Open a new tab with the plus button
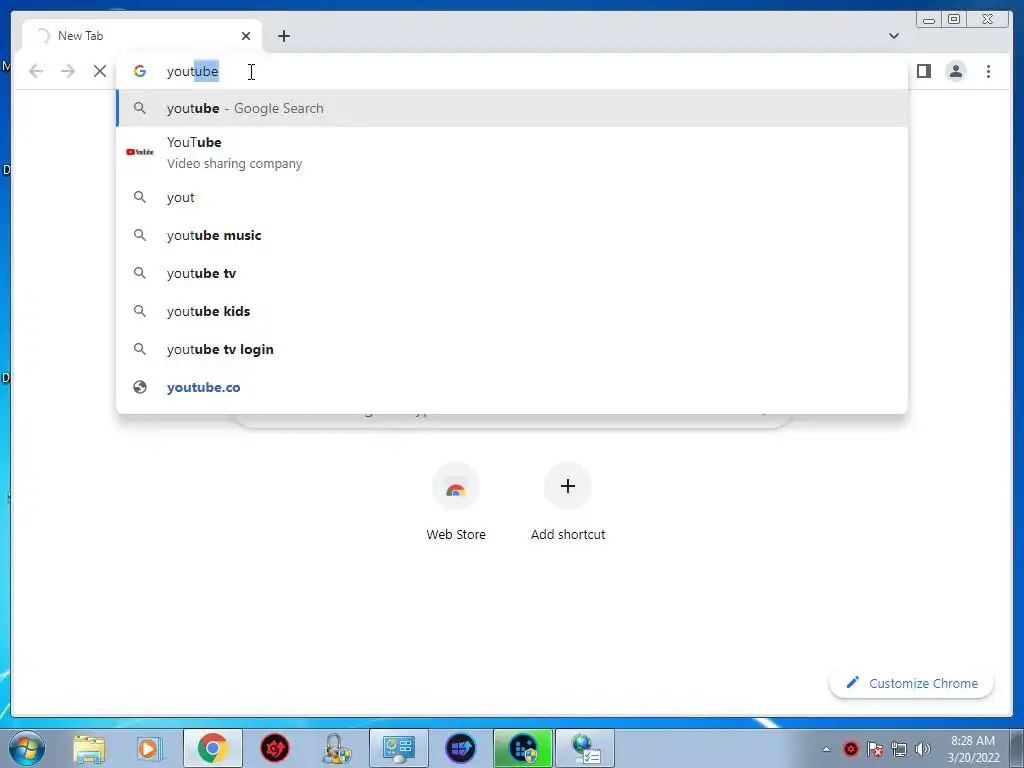Image resolution: width=1024 pixels, height=768 pixels. pos(283,36)
